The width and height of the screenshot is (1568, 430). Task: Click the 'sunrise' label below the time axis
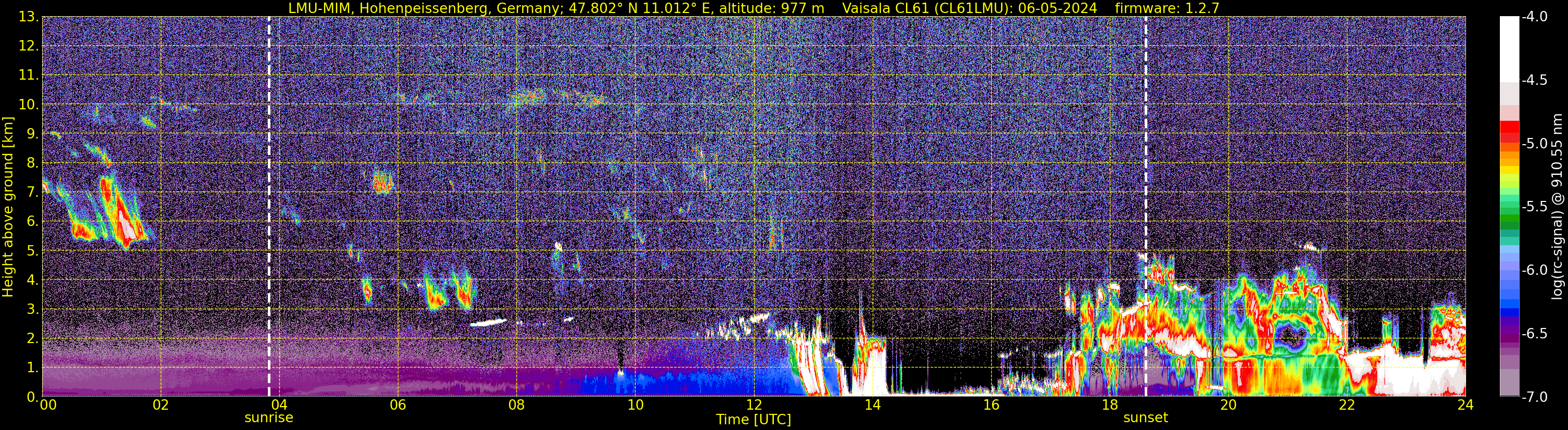pos(268,418)
